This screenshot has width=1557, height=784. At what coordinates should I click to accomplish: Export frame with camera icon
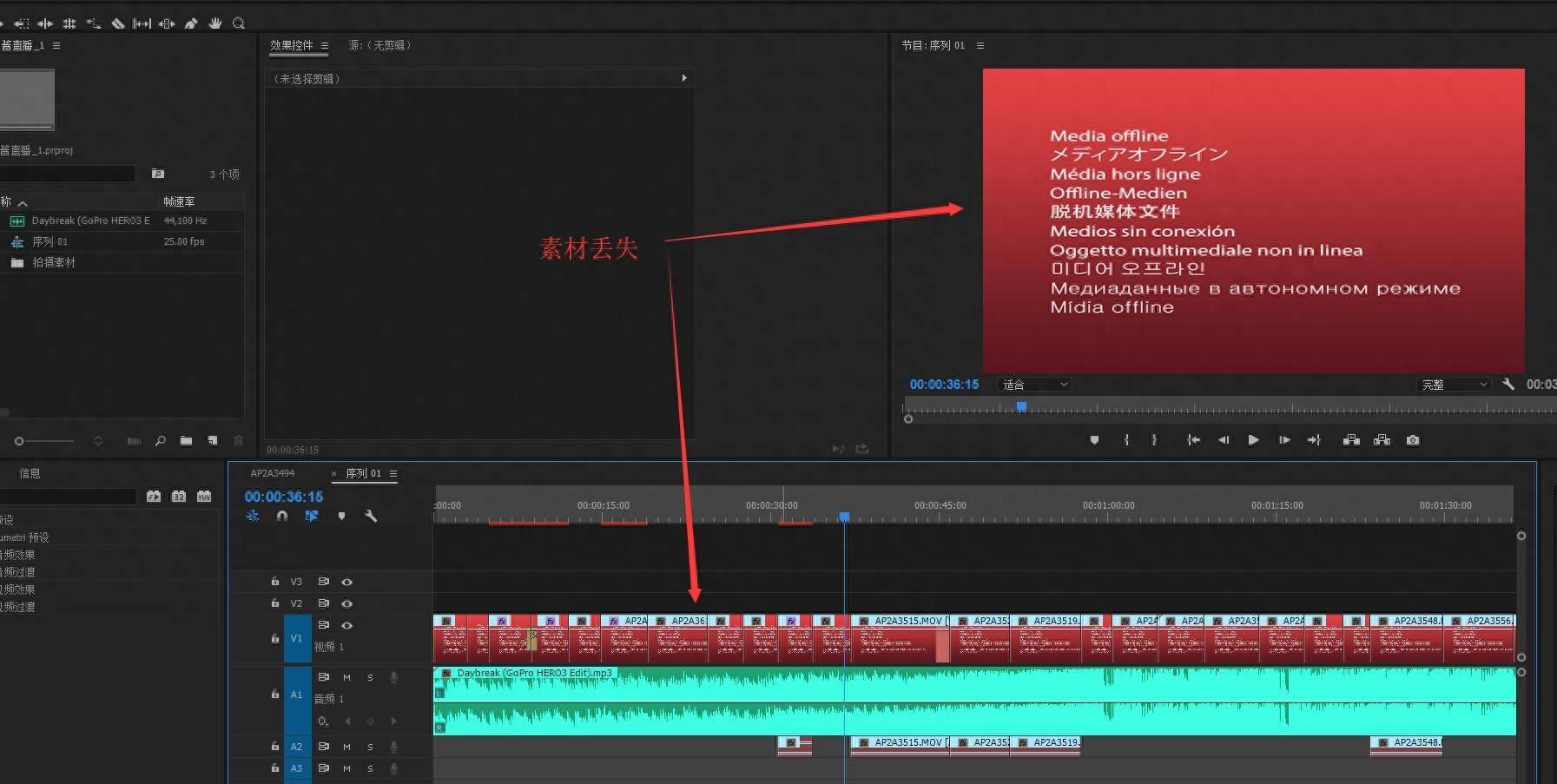pos(1413,440)
